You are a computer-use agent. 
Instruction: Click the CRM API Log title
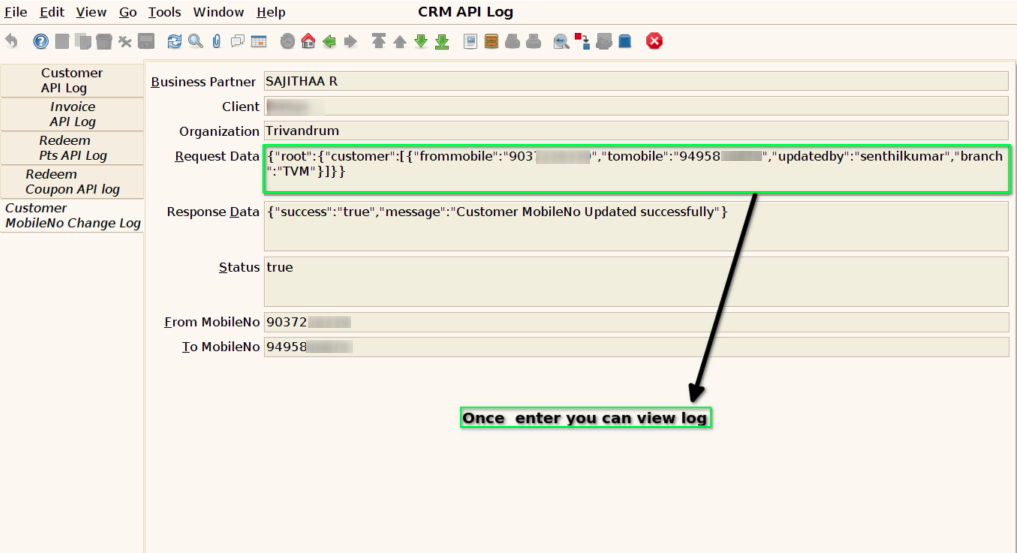click(x=465, y=12)
